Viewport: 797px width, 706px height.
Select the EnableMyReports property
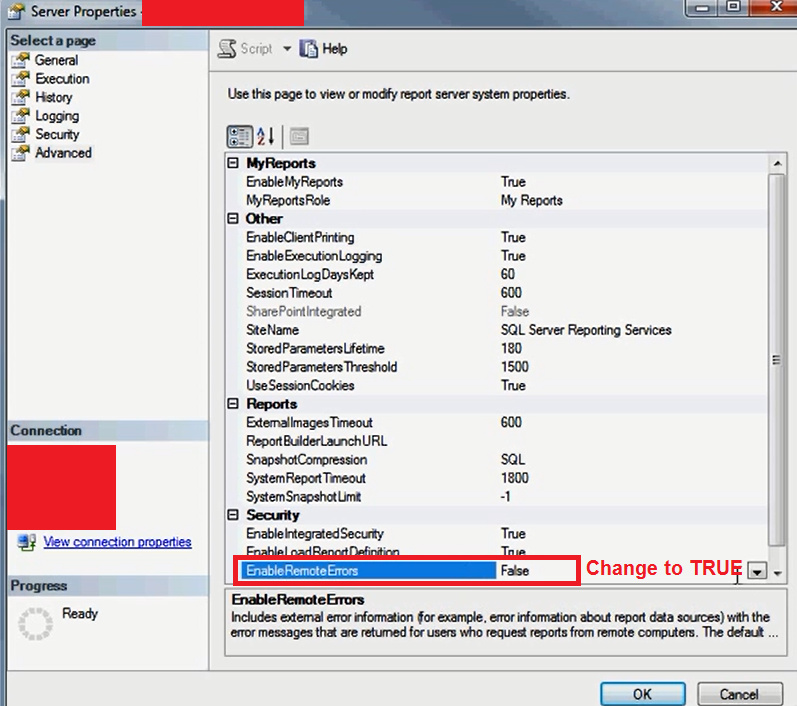click(x=295, y=181)
